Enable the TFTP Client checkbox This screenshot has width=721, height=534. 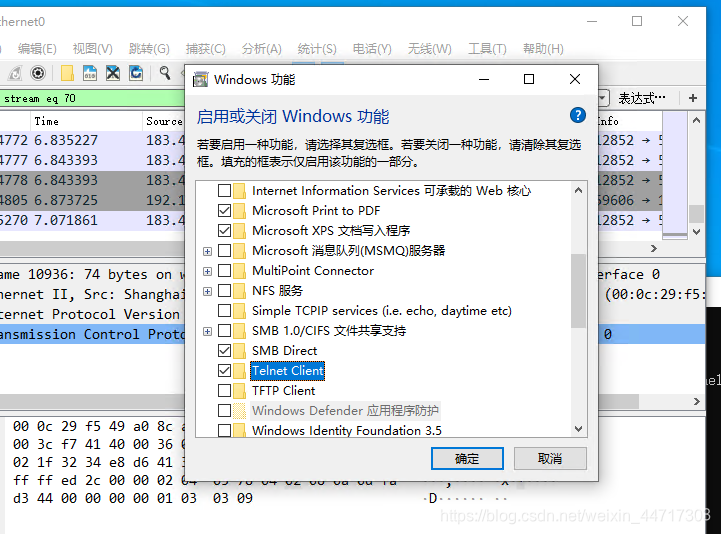tap(224, 391)
